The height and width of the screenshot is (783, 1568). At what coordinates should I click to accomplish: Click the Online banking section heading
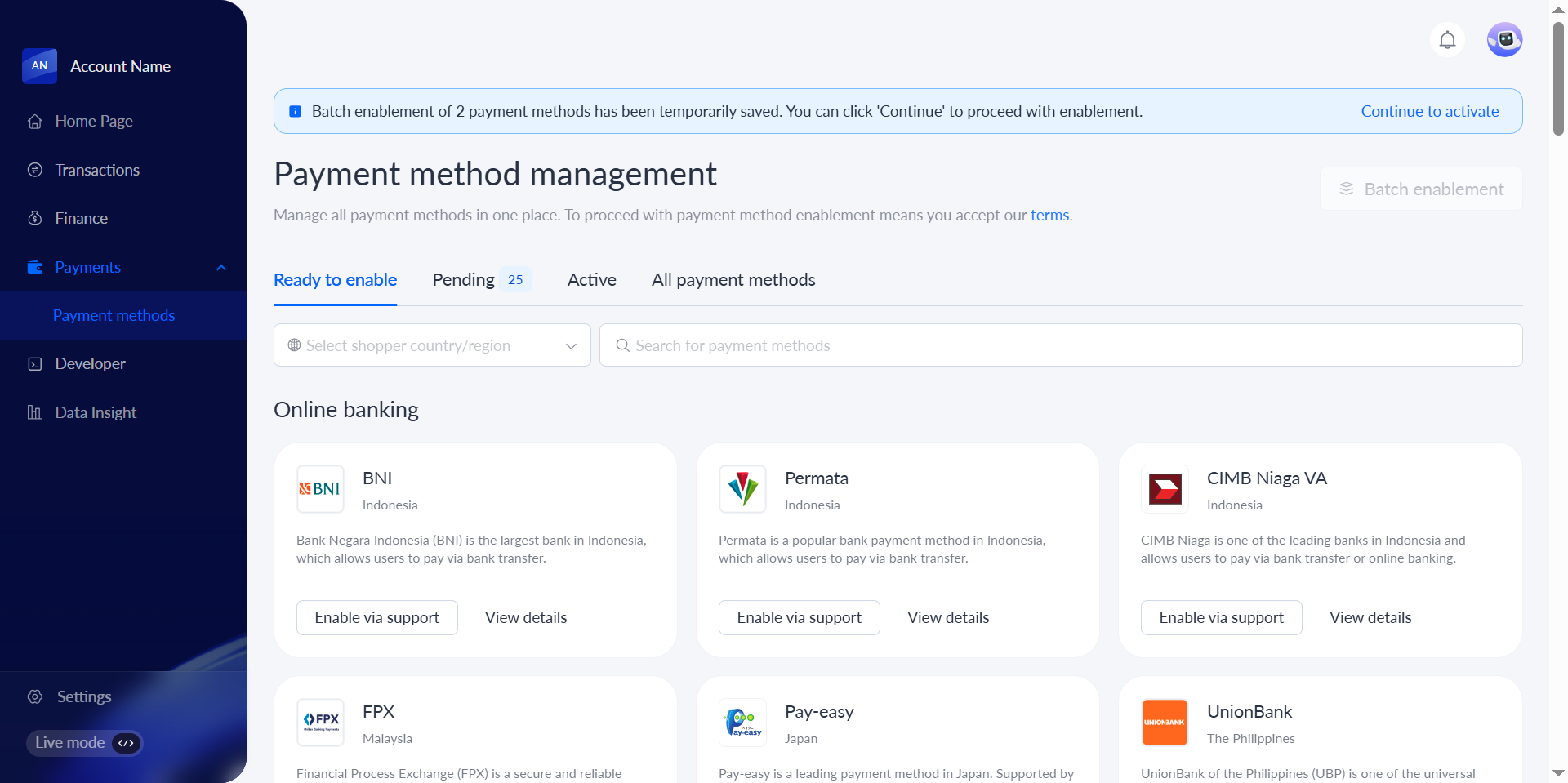[346, 410]
